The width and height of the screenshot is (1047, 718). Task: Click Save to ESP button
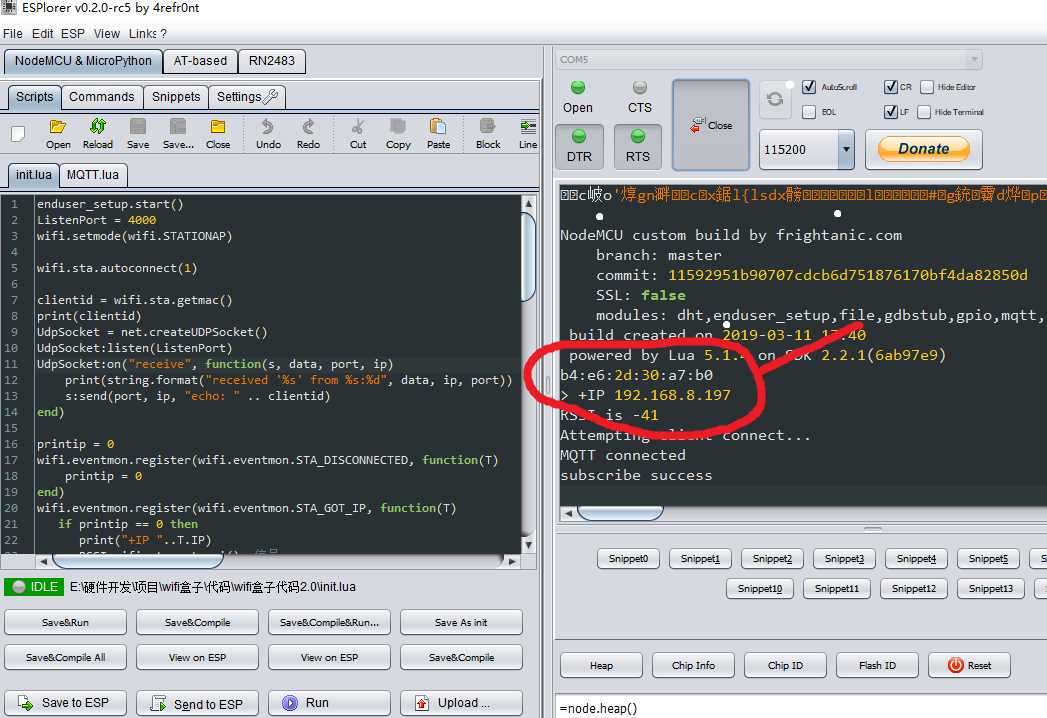tap(65, 703)
